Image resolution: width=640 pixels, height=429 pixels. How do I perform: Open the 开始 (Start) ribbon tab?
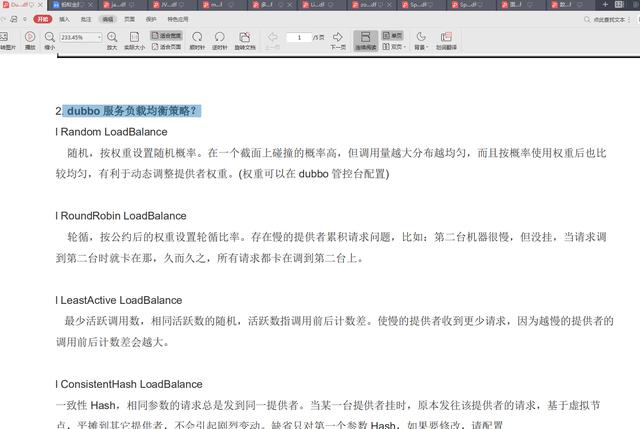coord(43,19)
